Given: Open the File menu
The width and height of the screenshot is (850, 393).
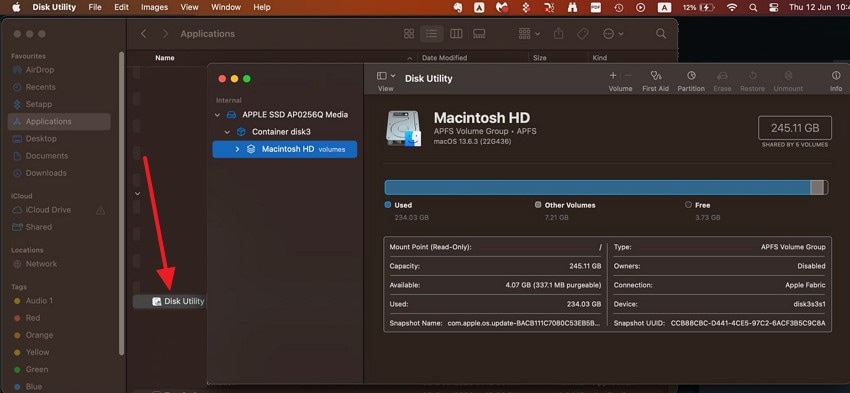Looking at the screenshot, I should [95, 8].
